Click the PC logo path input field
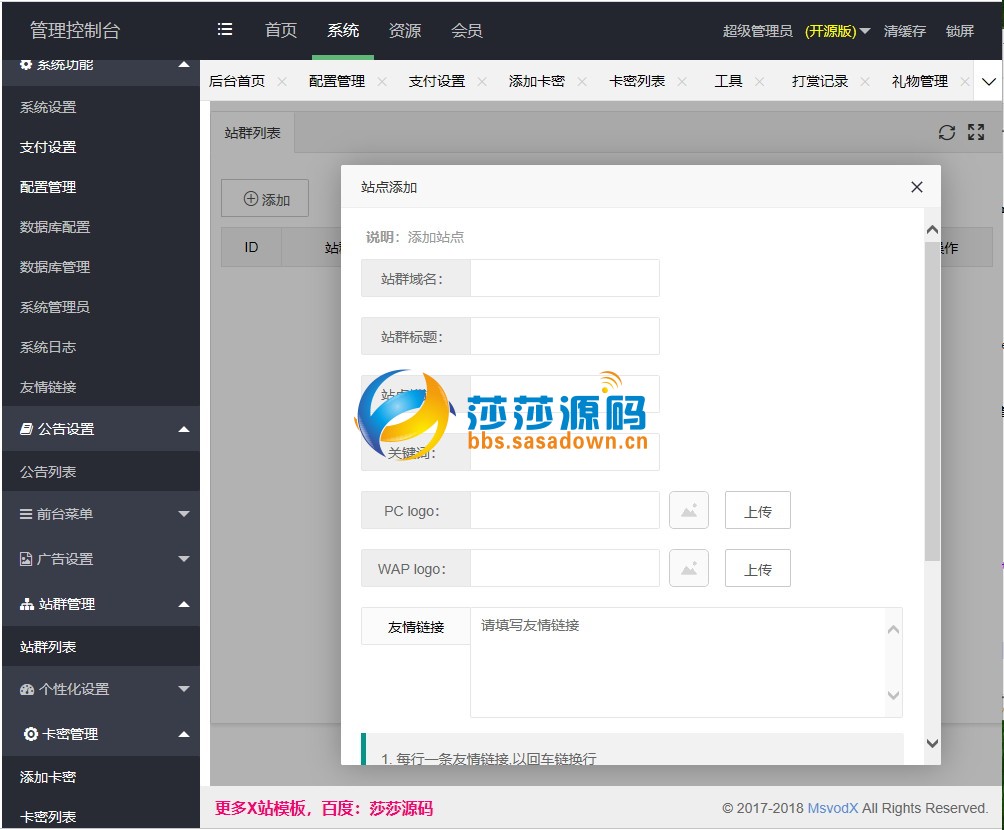The height and width of the screenshot is (830, 1004). tap(565, 510)
